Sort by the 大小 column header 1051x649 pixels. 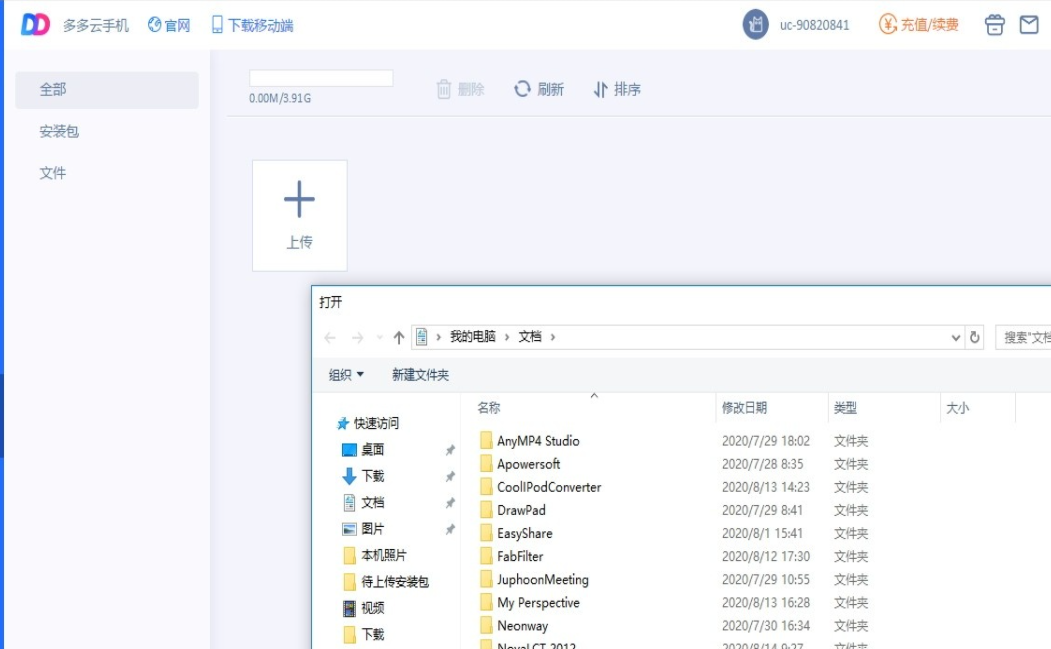pos(957,408)
